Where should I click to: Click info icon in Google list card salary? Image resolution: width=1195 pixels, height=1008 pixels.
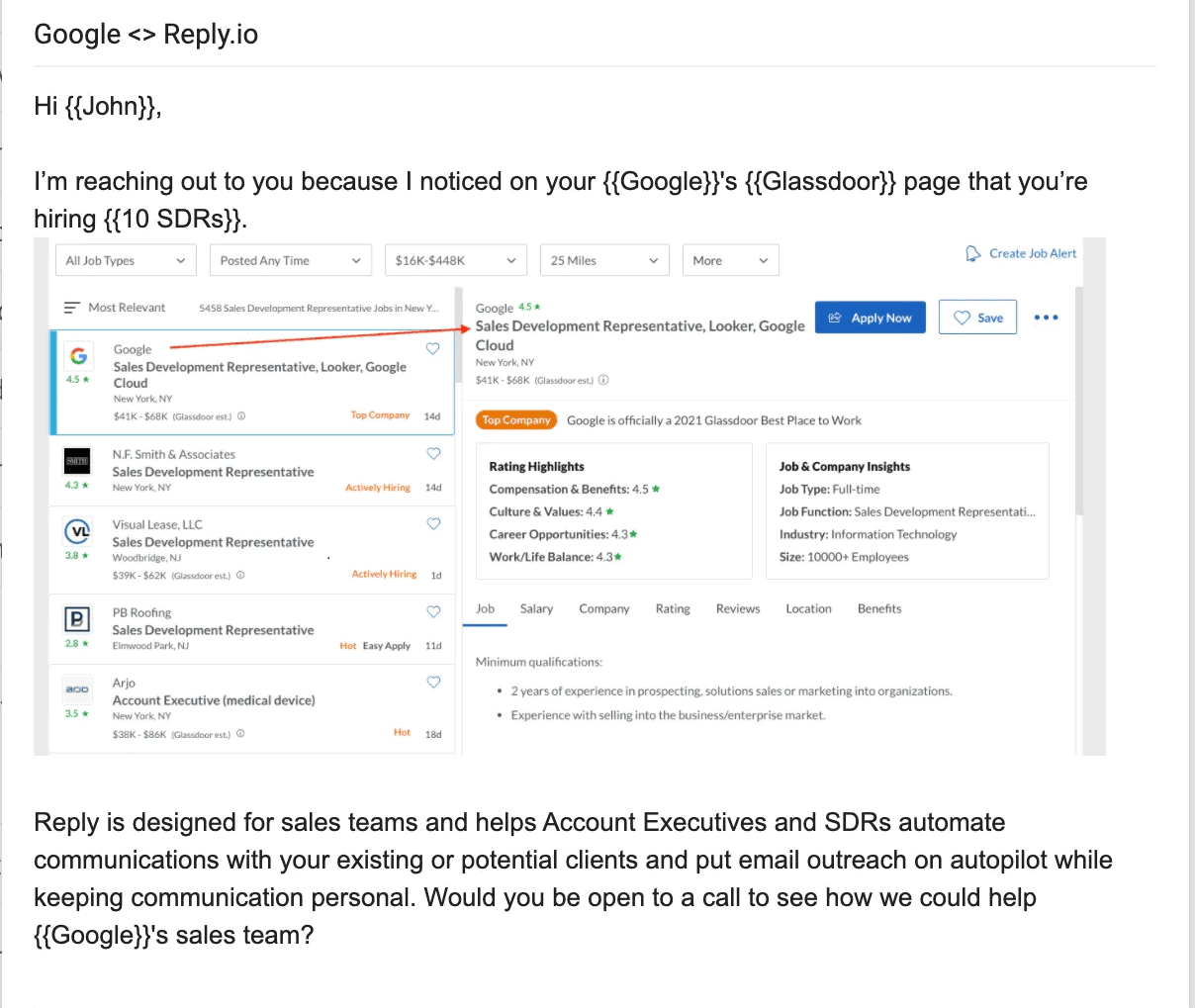coord(241,416)
